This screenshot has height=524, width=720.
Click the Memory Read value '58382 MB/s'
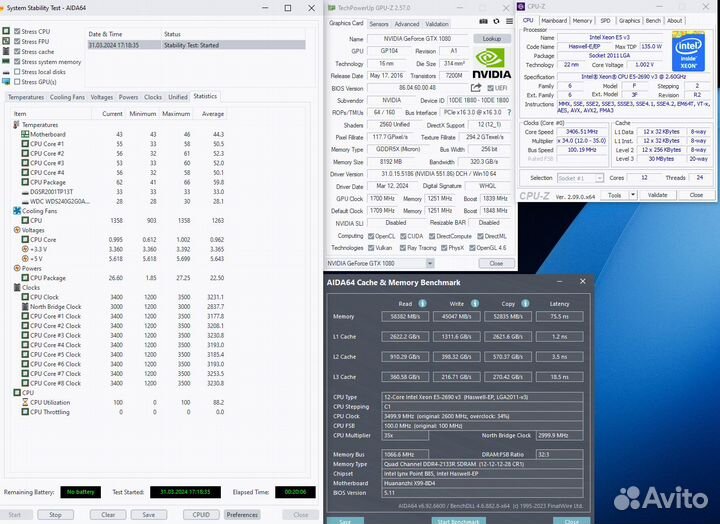[x=405, y=316]
